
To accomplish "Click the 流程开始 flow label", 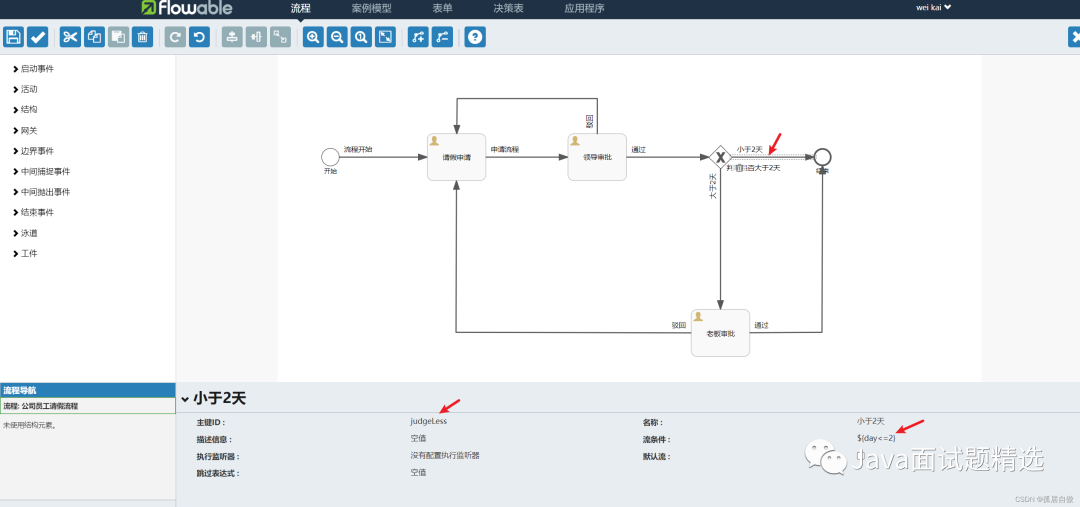I will point(358,149).
